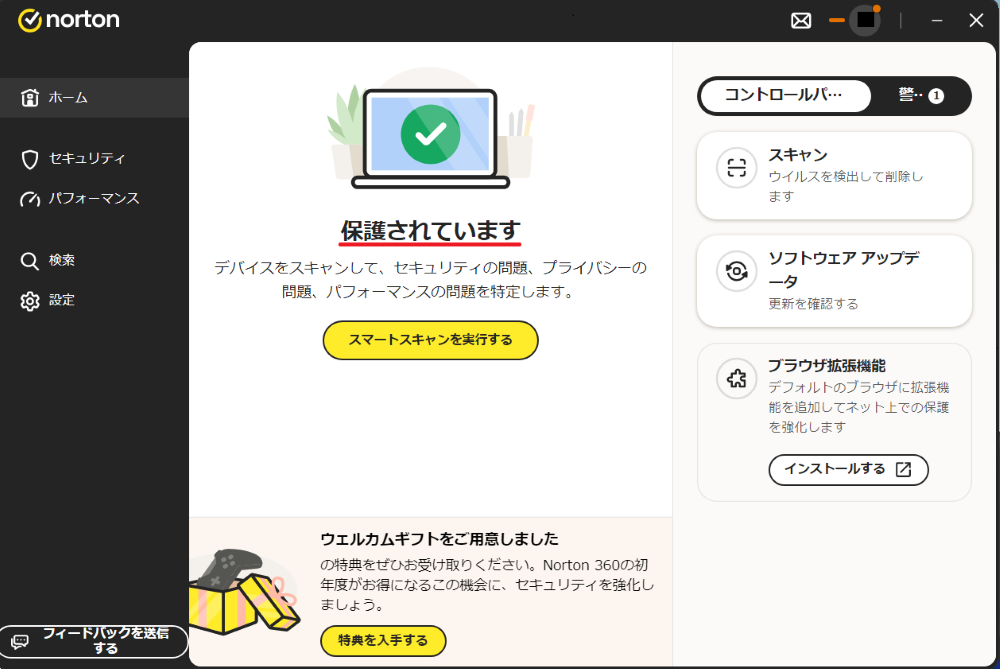Close the Norton window

(x=976, y=20)
